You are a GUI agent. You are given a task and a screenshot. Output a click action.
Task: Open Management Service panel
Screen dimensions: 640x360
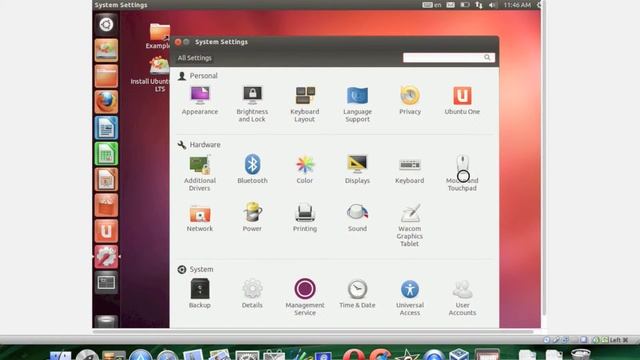[305, 297]
